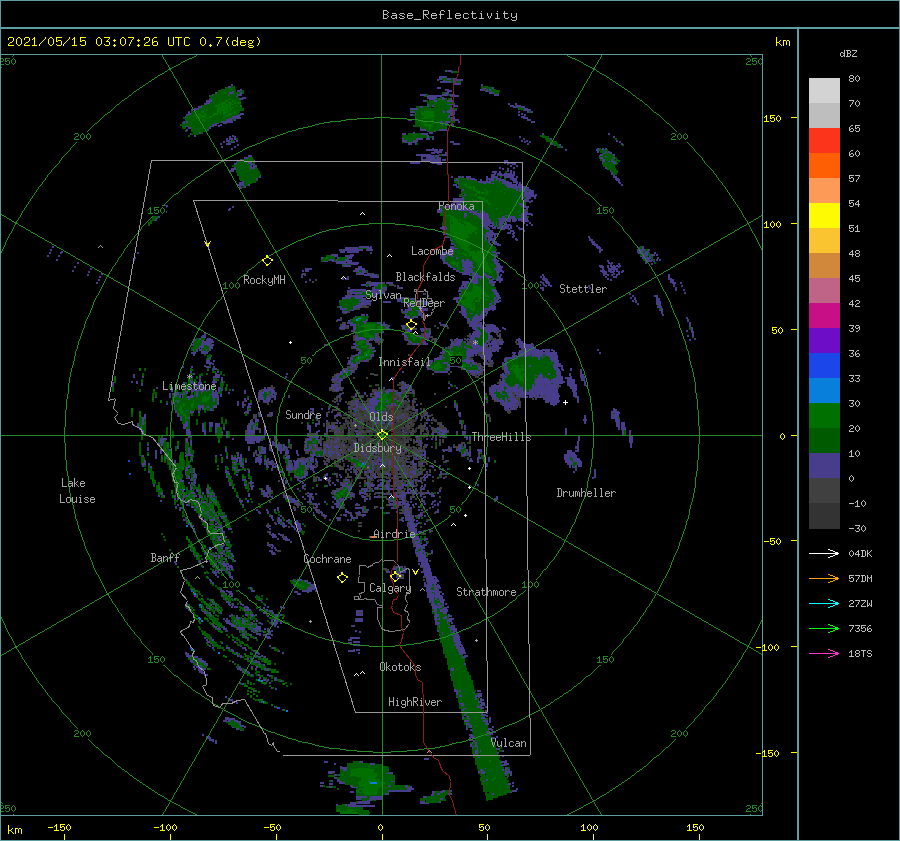
Task: Click the Didsbury label
Action: pyautogui.click(x=377, y=448)
